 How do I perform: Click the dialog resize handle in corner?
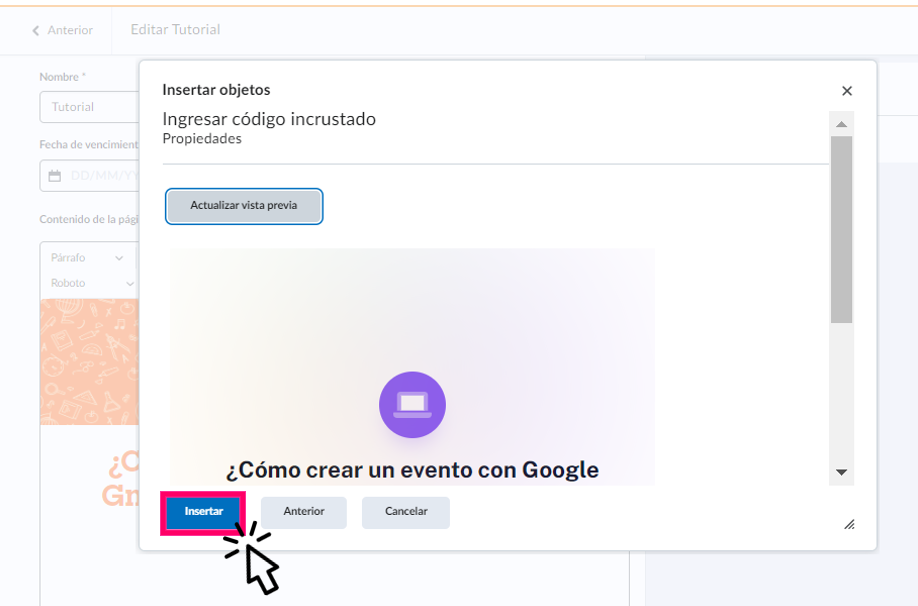[849, 524]
